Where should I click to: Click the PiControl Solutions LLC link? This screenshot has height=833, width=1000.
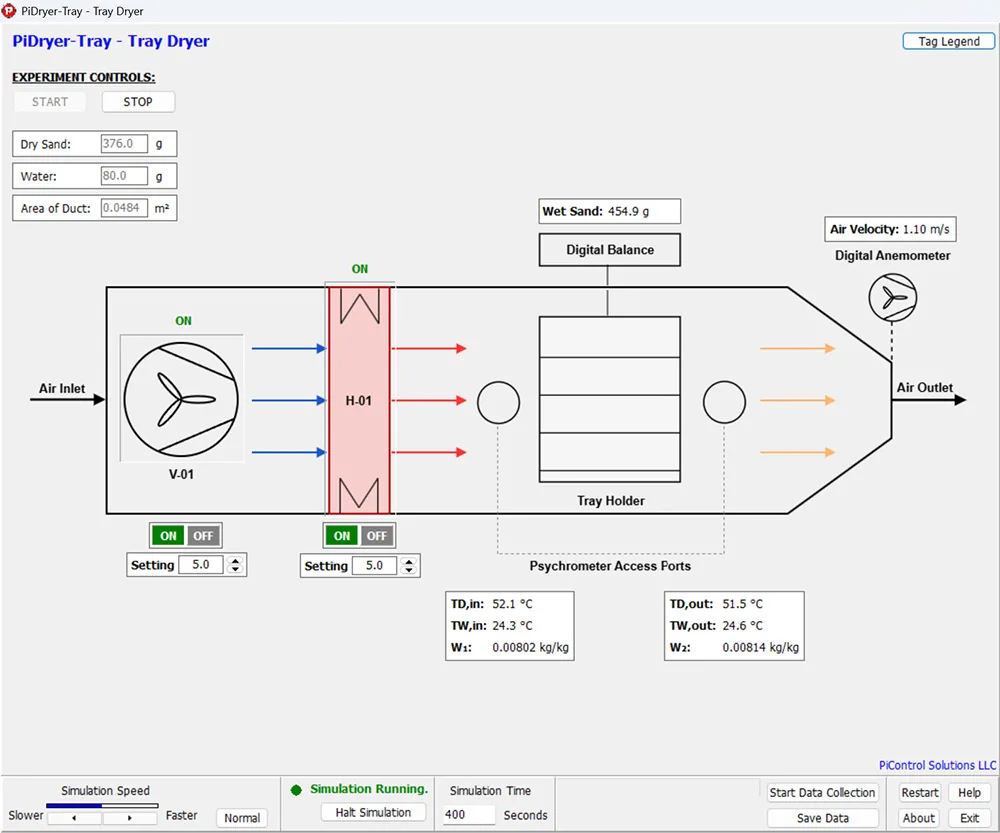click(x=937, y=765)
